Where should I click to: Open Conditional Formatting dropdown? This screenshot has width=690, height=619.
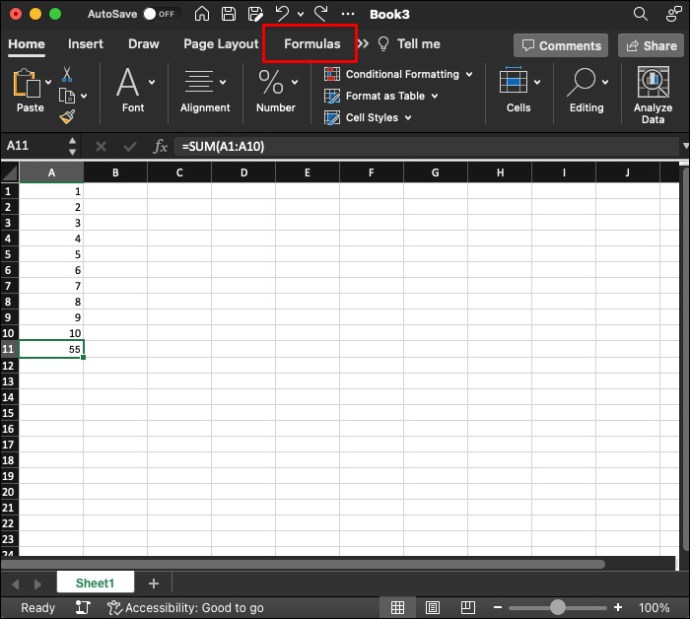pyautogui.click(x=398, y=74)
